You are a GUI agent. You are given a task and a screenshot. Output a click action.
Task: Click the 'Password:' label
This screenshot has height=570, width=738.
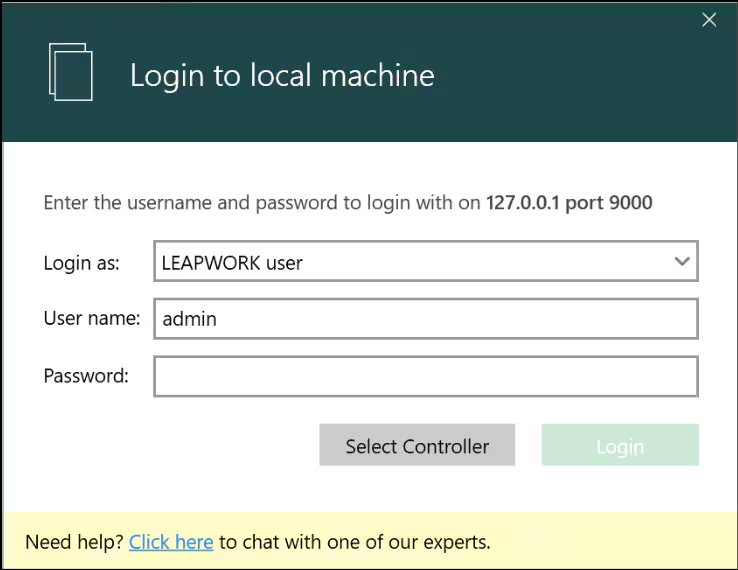click(86, 376)
